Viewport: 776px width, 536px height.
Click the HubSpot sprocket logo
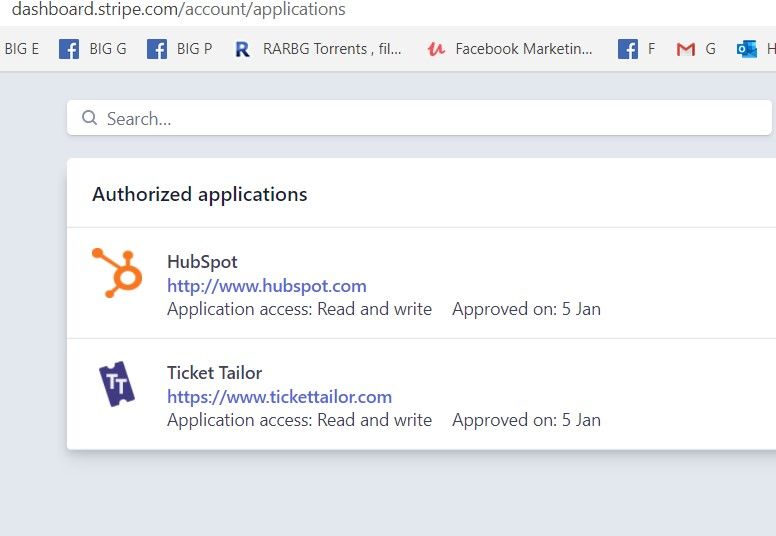117,273
